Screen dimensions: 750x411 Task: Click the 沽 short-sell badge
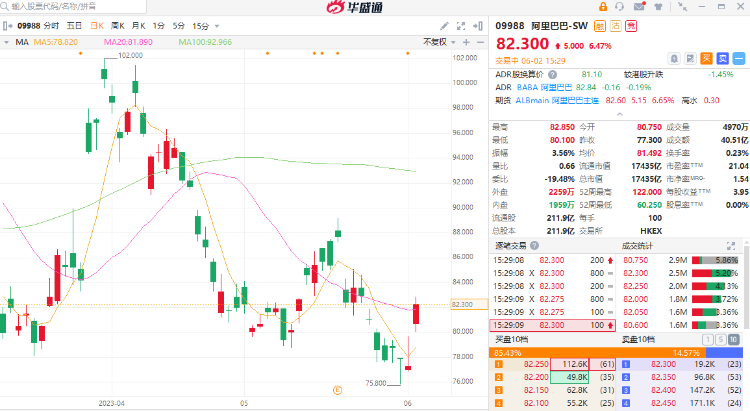tap(616, 26)
